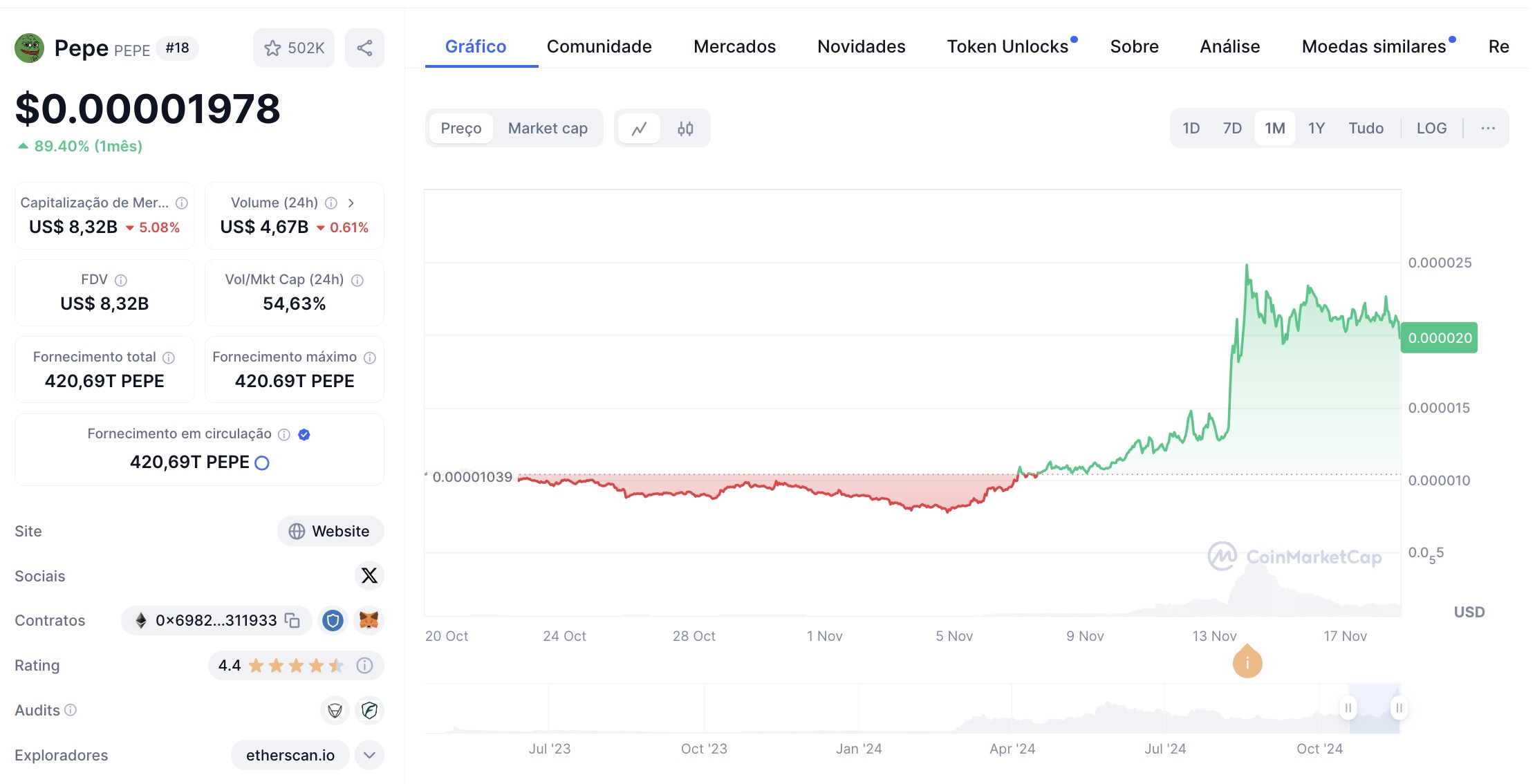Open the X social profile icon

369,575
